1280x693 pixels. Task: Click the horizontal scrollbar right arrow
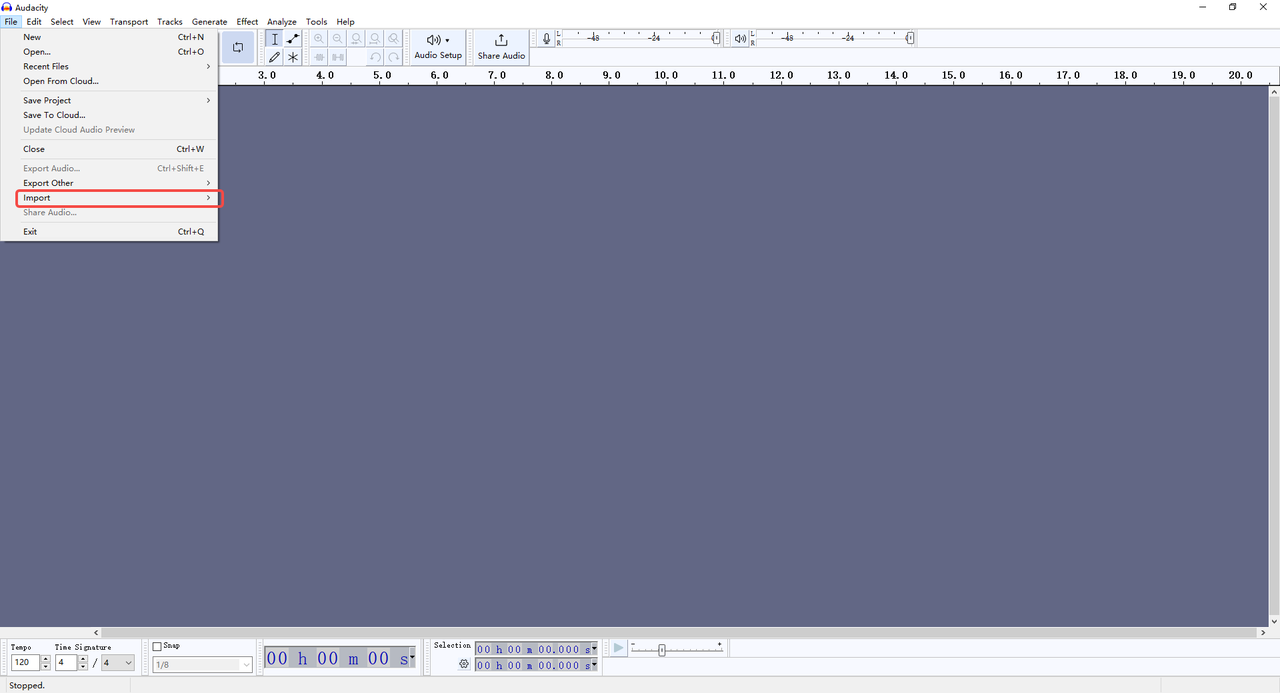1264,633
